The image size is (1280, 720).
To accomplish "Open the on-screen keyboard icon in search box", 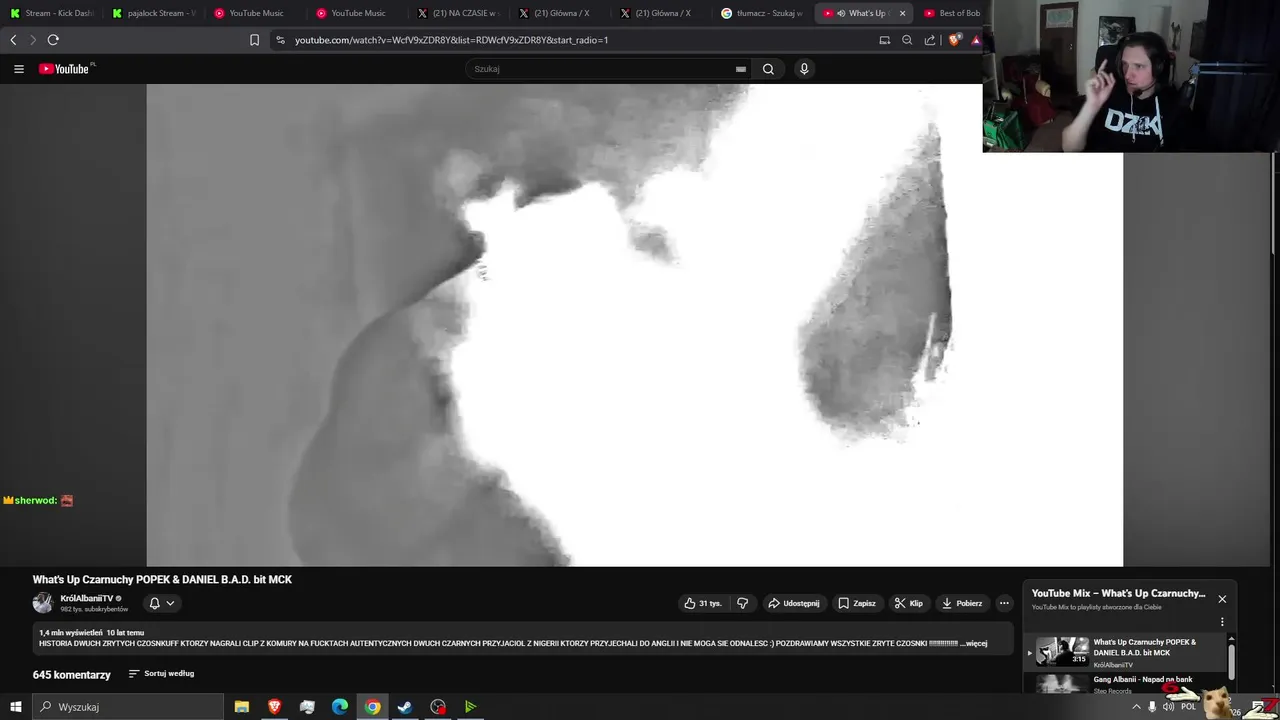I will 740,69.
